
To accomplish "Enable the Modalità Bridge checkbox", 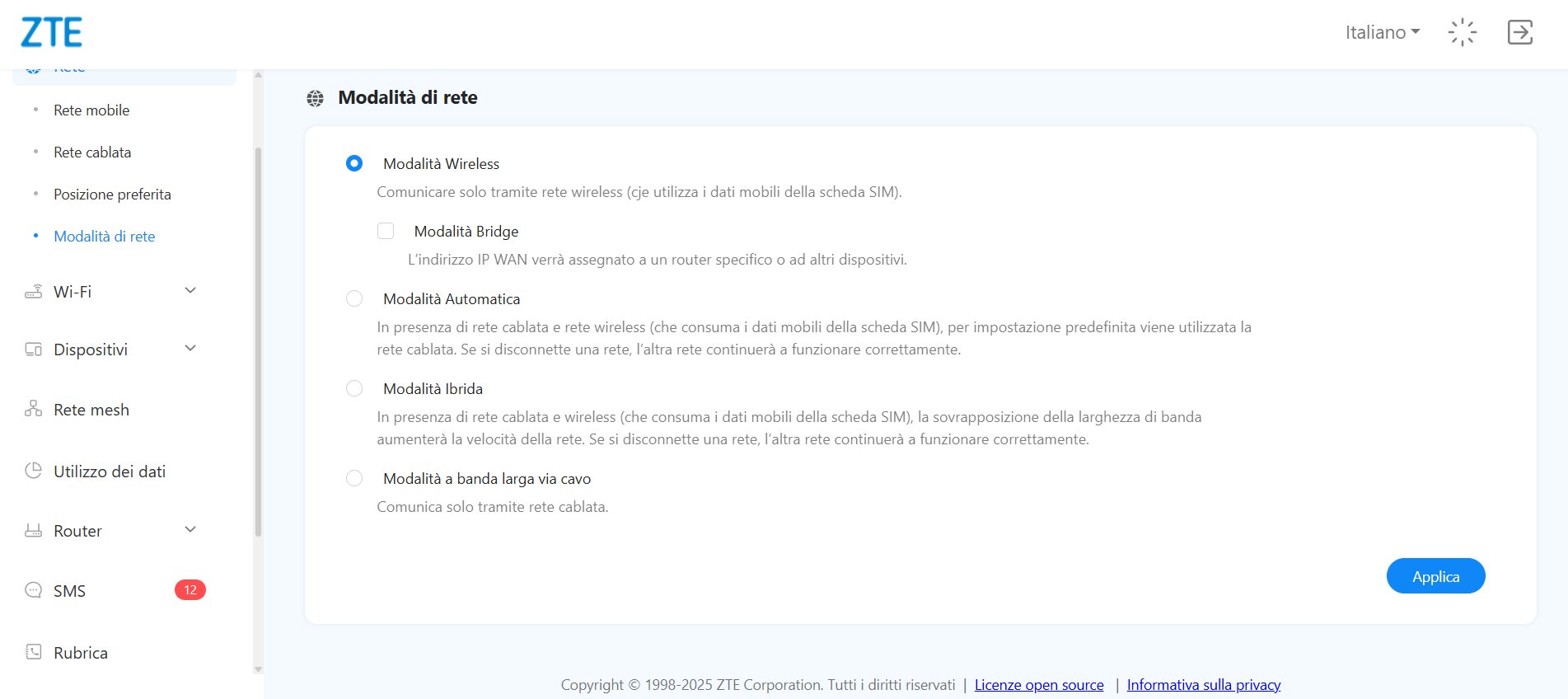I will click(x=386, y=231).
